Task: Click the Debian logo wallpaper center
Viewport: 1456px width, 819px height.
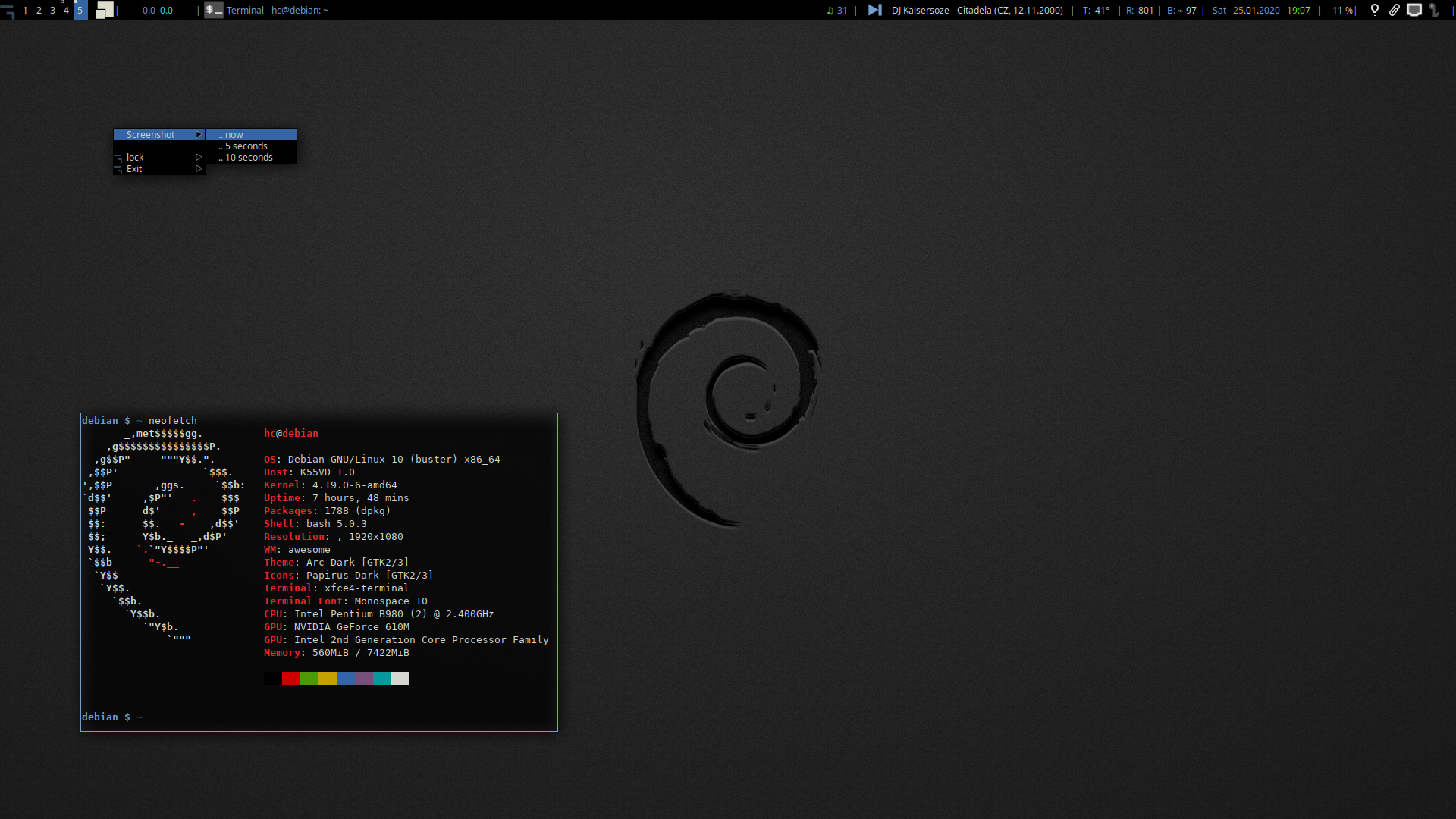Action: [x=728, y=410]
